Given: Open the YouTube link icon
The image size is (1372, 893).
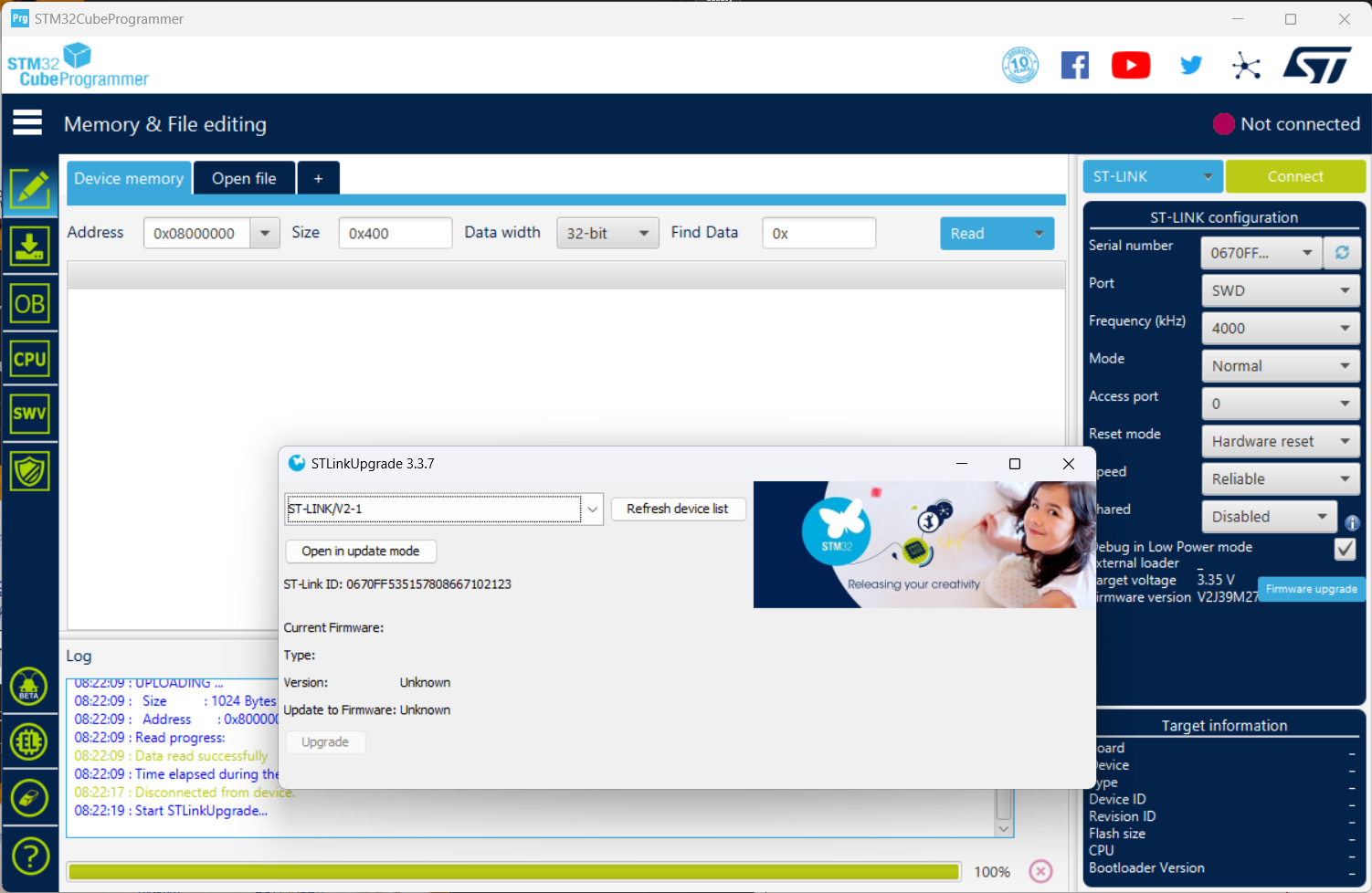Looking at the screenshot, I should (1130, 66).
